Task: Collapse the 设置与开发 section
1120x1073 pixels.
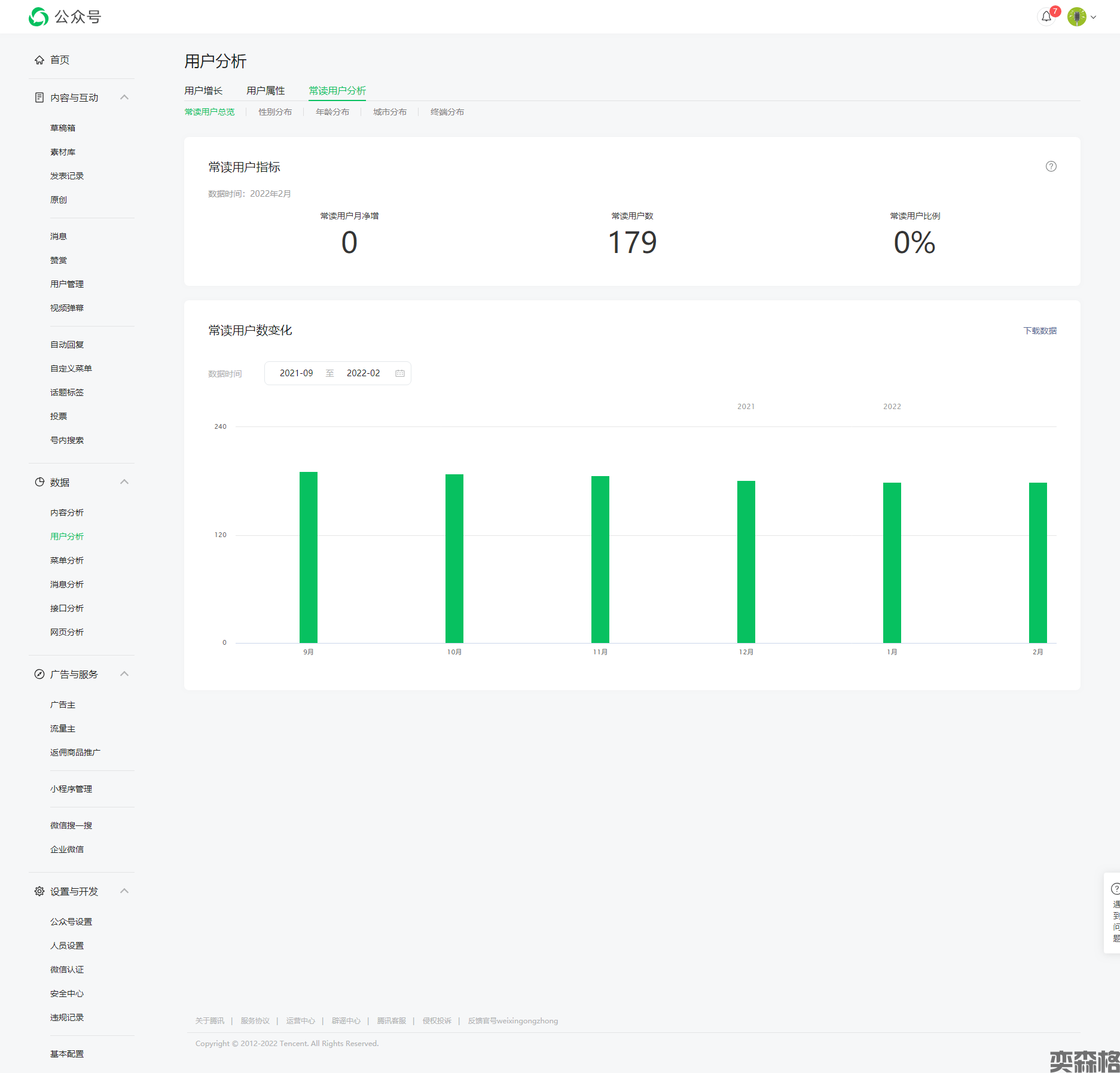Action: tap(124, 891)
